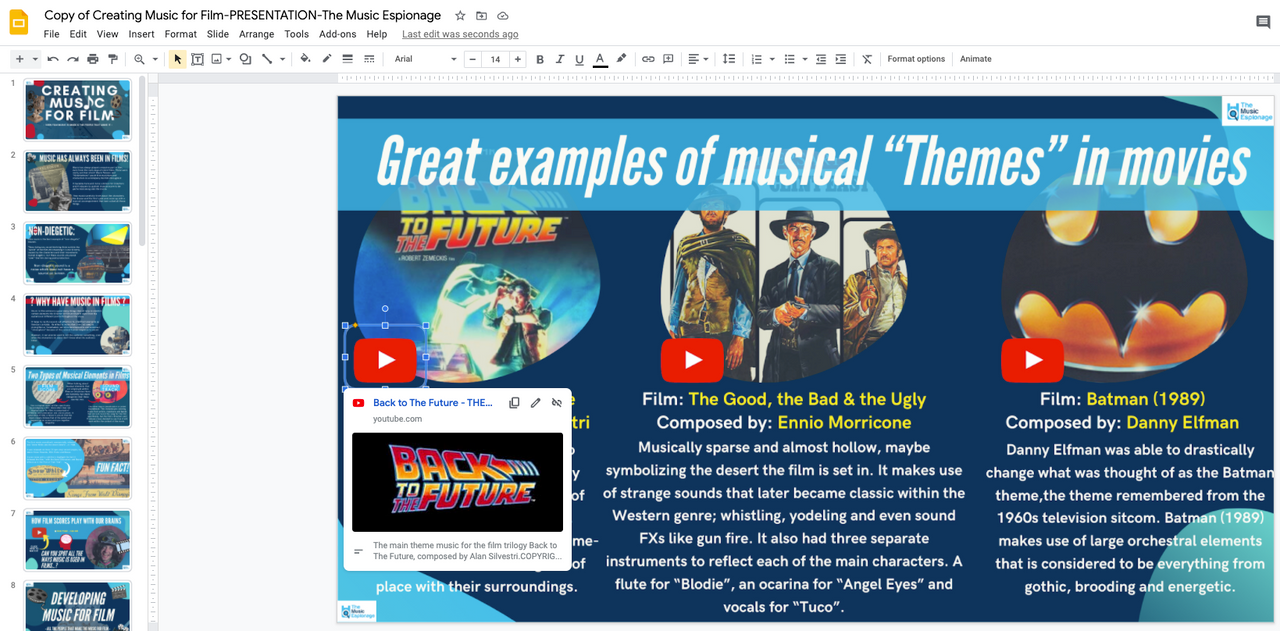This screenshot has width=1280, height=631.
Task: Open the Add-ons menu
Action: tap(338, 34)
